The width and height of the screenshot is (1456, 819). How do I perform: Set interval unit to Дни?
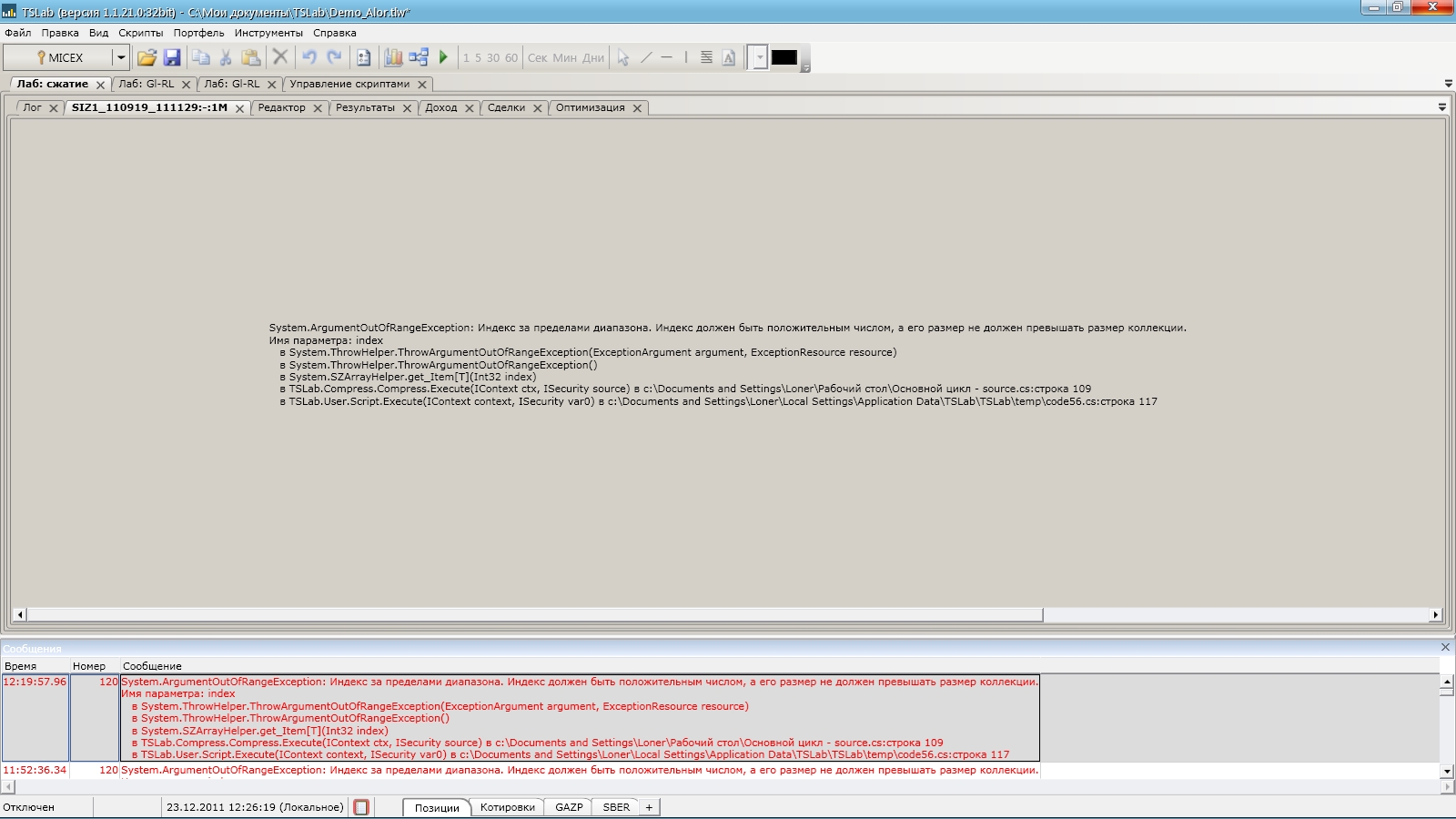593,57
